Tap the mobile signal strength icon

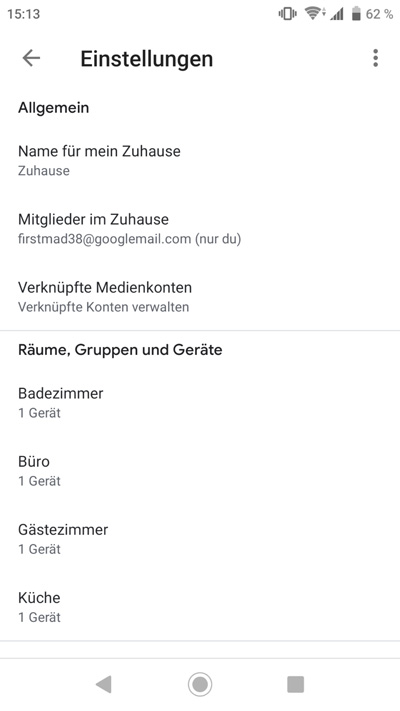point(337,15)
